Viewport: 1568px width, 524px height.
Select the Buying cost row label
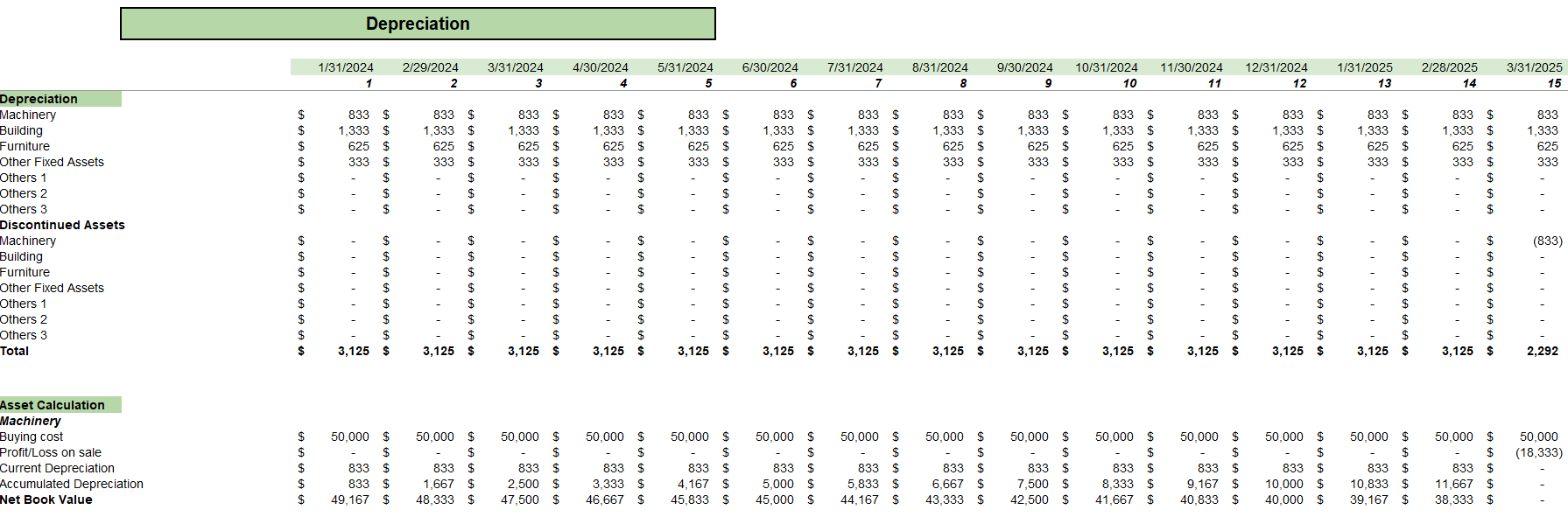pyautogui.click(x=32, y=437)
